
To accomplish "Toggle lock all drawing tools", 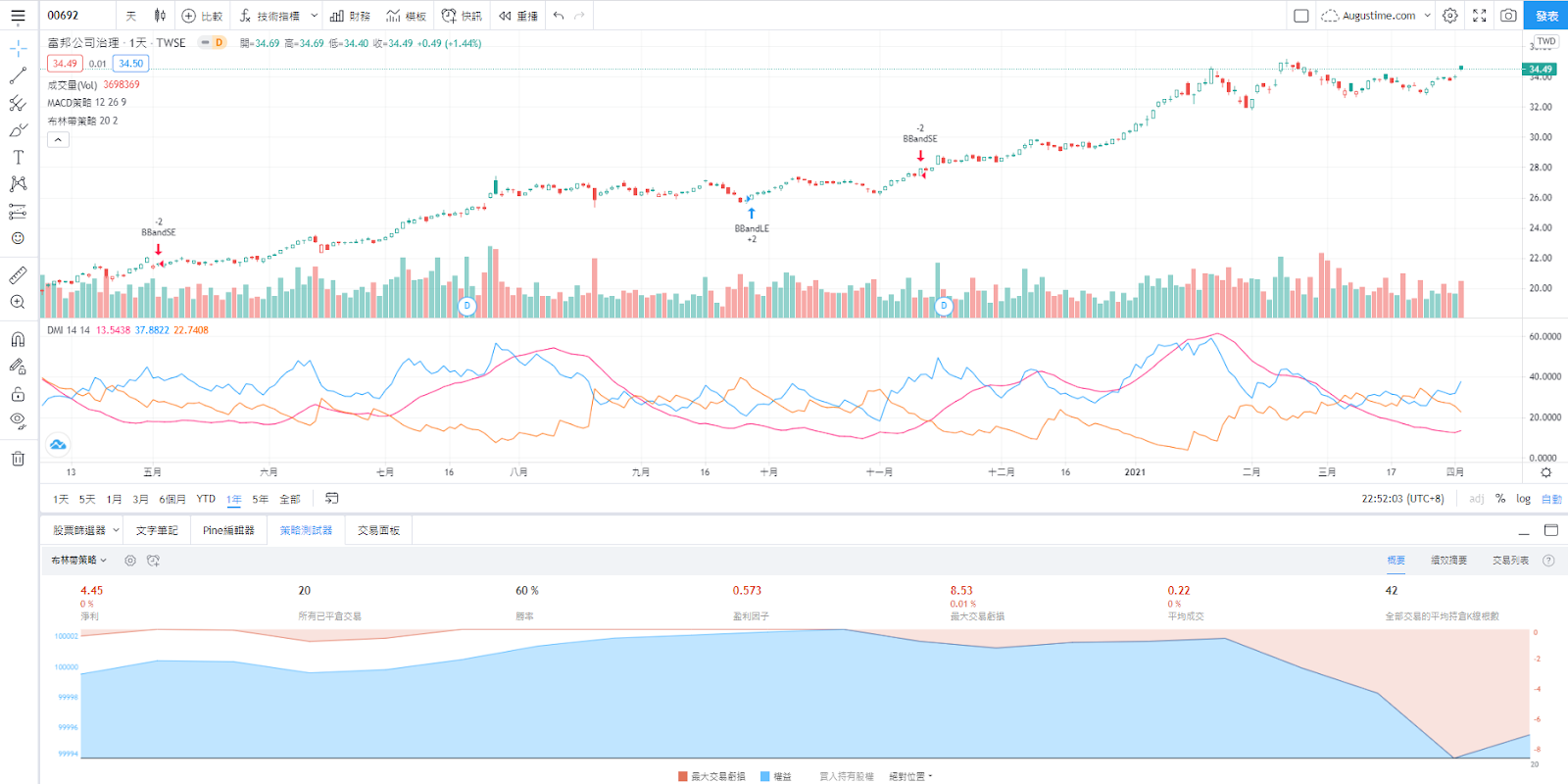I will click(x=18, y=394).
